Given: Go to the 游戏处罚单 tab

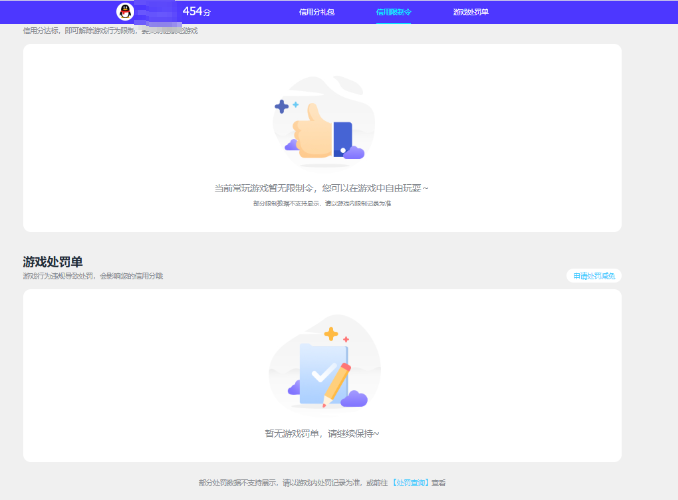Looking at the screenshot, I should (x=471, y=12).
